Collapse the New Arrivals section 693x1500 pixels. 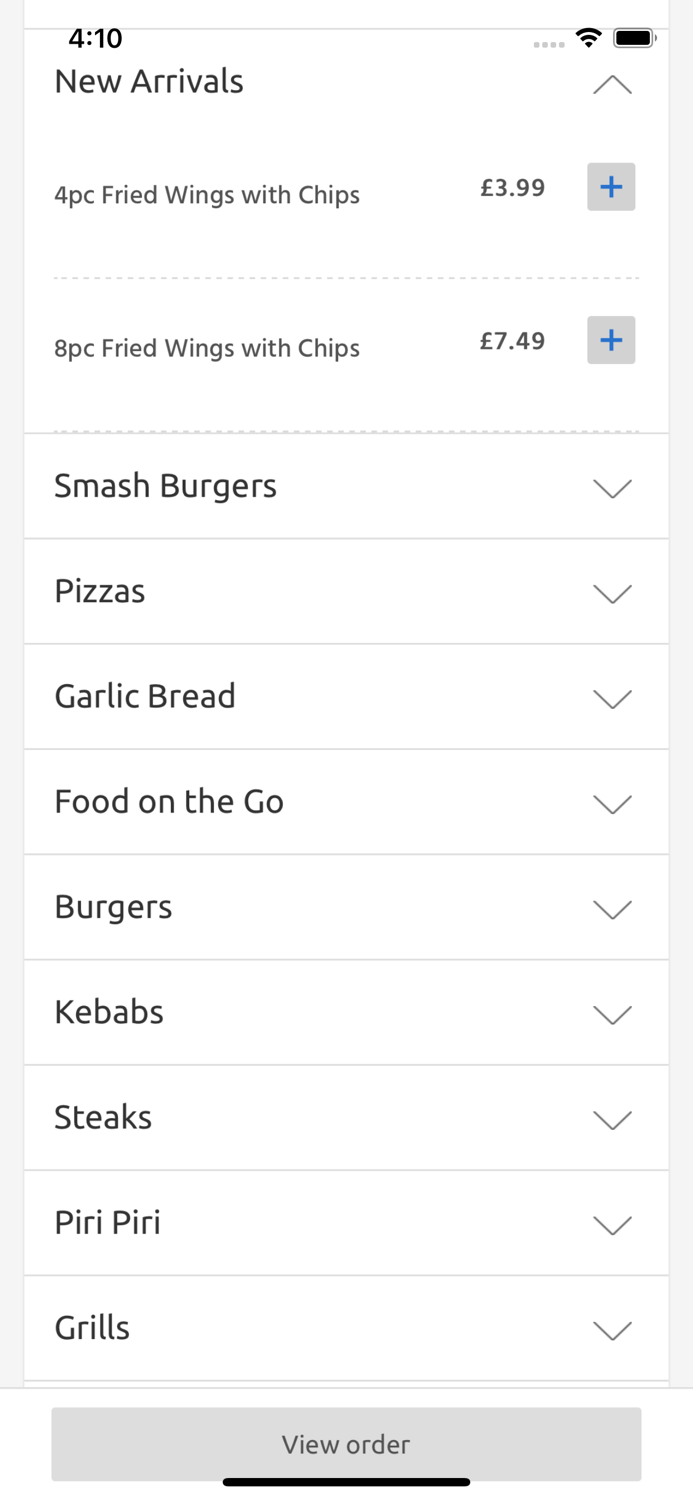[x=611, y=85]
